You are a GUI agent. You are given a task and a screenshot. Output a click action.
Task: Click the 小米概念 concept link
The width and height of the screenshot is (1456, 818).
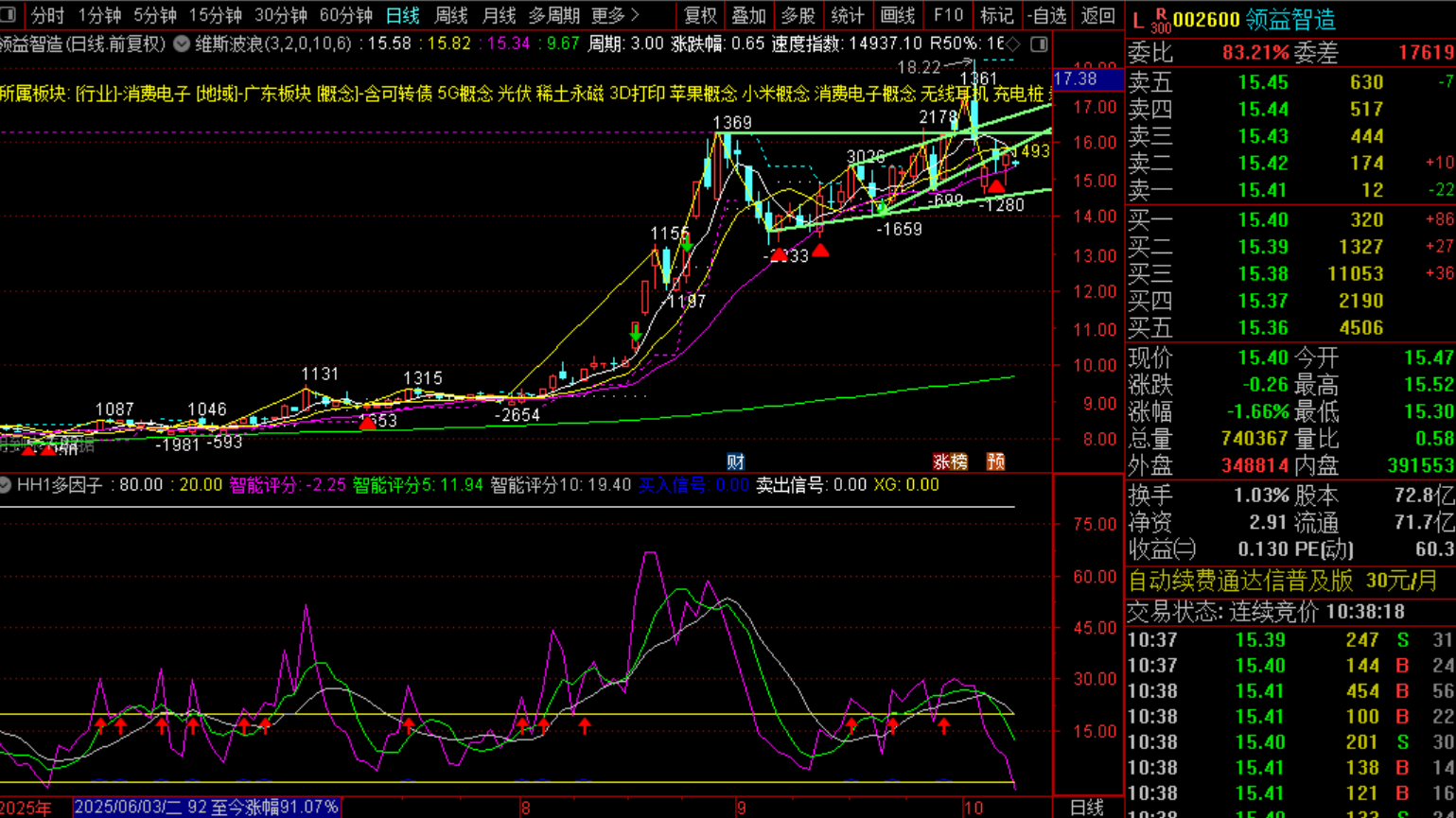click(776, 93)
